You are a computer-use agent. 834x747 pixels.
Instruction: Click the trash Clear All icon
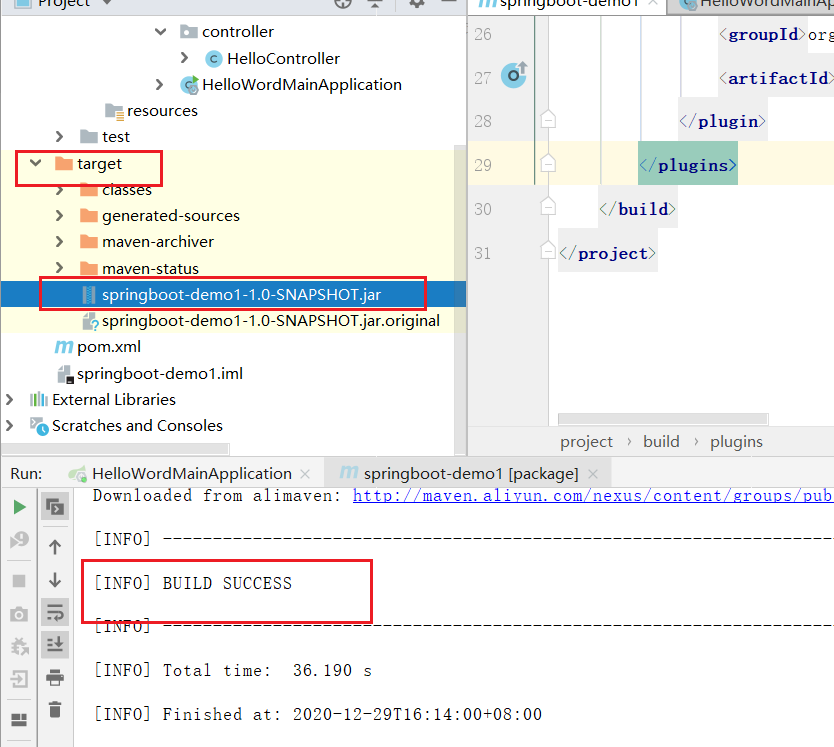pyautogui.click(x=55, y=710)
